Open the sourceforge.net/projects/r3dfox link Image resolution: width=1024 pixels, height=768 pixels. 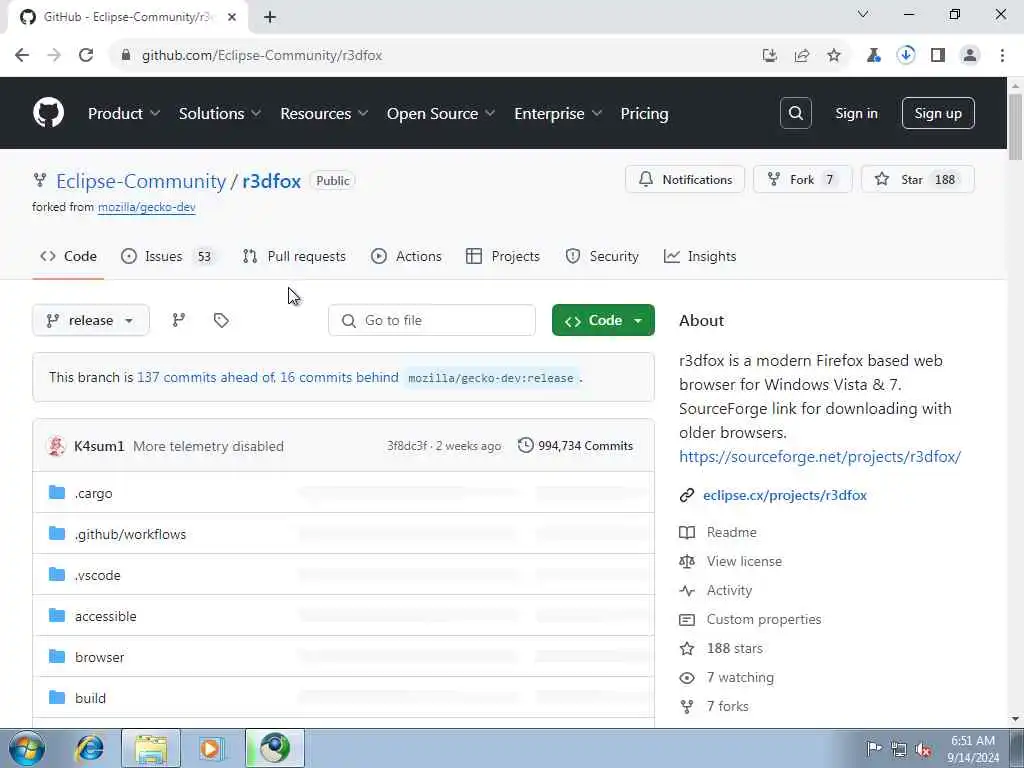820,456
